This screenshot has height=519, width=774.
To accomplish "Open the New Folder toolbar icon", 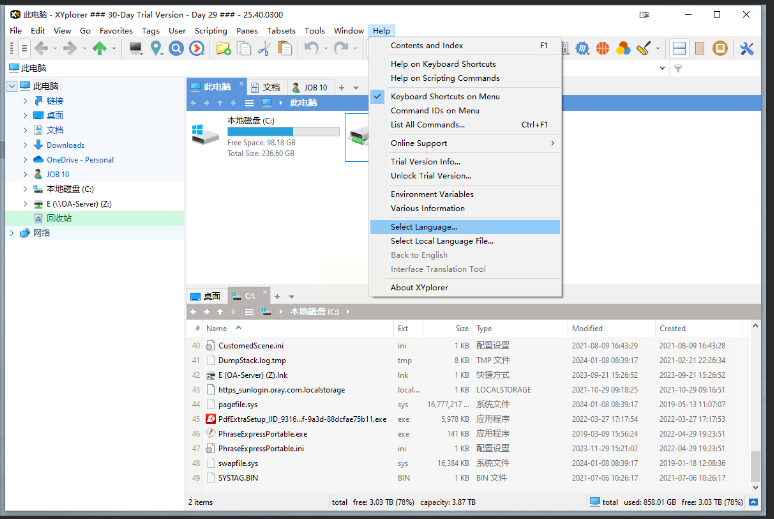I will (x=223, y=48).
